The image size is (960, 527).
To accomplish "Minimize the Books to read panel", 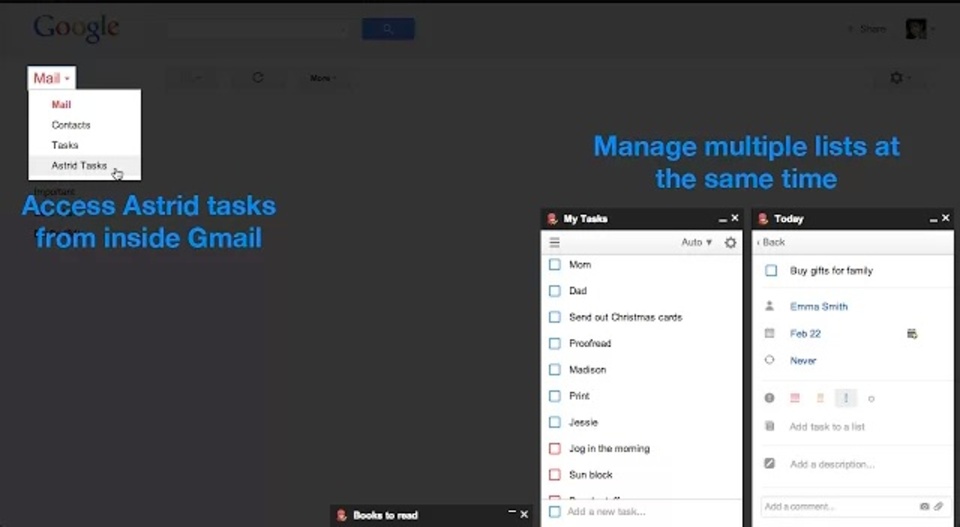I will point(512,513).
